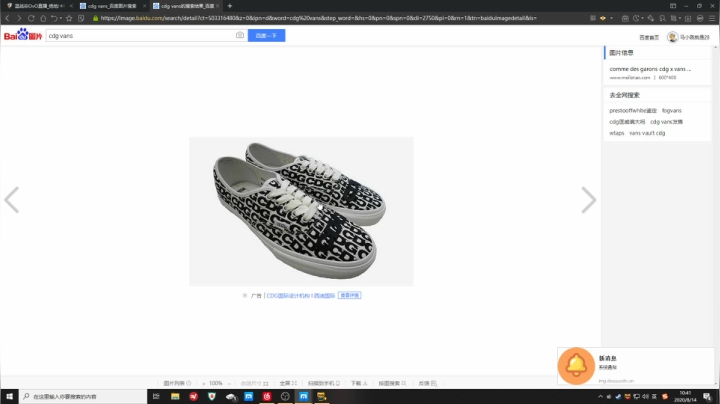
Task: Go back with the browser back arrow
Action: (x=7, y=18)
